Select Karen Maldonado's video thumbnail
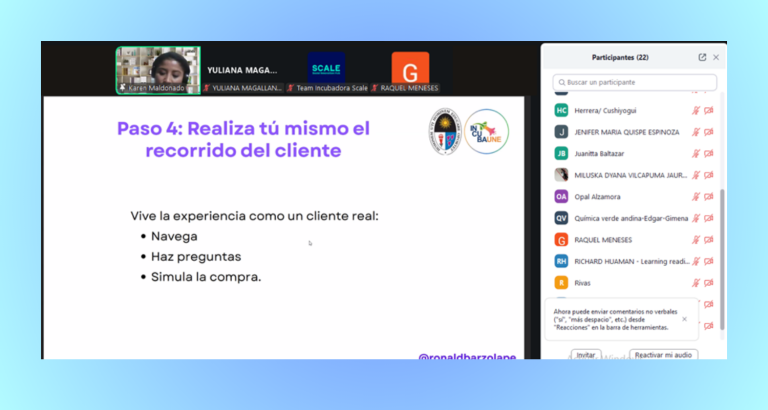The height and width of the screenshot is (410, 768). [158, 68]
